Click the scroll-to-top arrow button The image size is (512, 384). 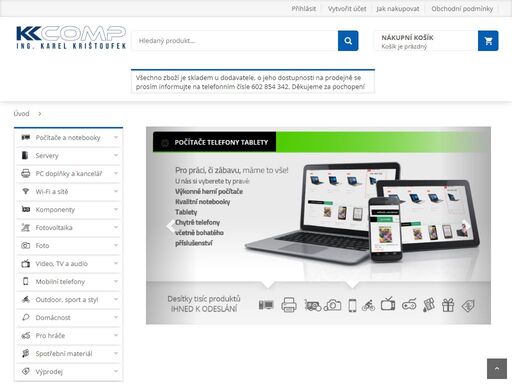pyautogui.click(x=497, y=369)
